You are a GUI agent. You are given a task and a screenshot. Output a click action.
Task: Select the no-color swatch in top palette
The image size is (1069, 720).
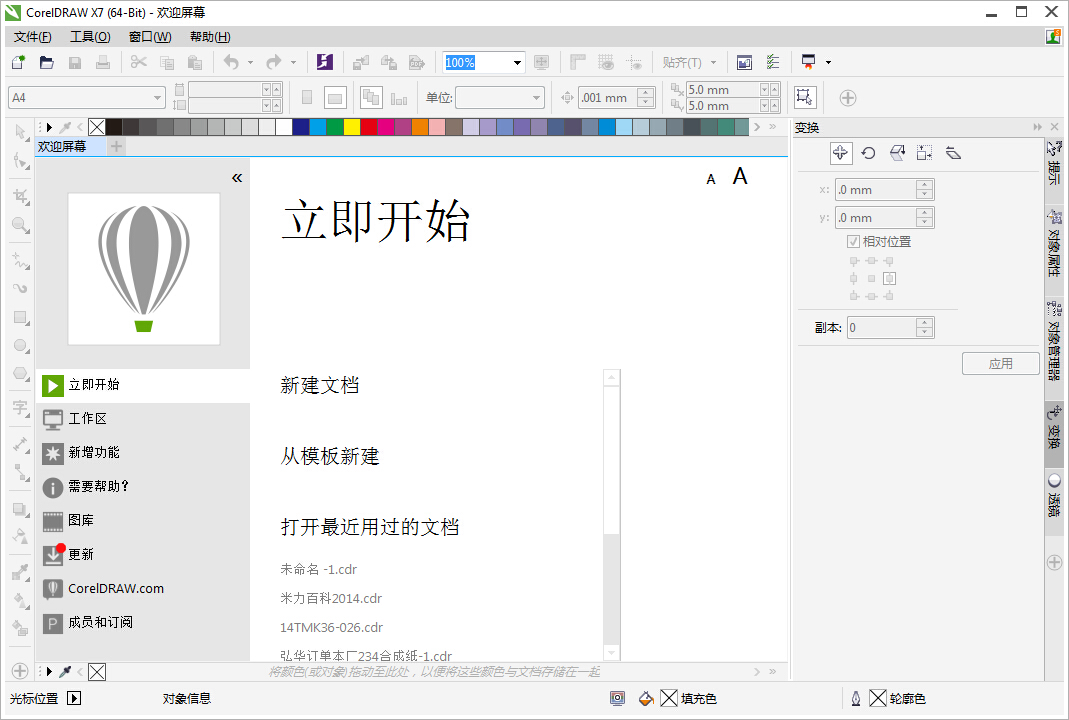tap(97, 127)
